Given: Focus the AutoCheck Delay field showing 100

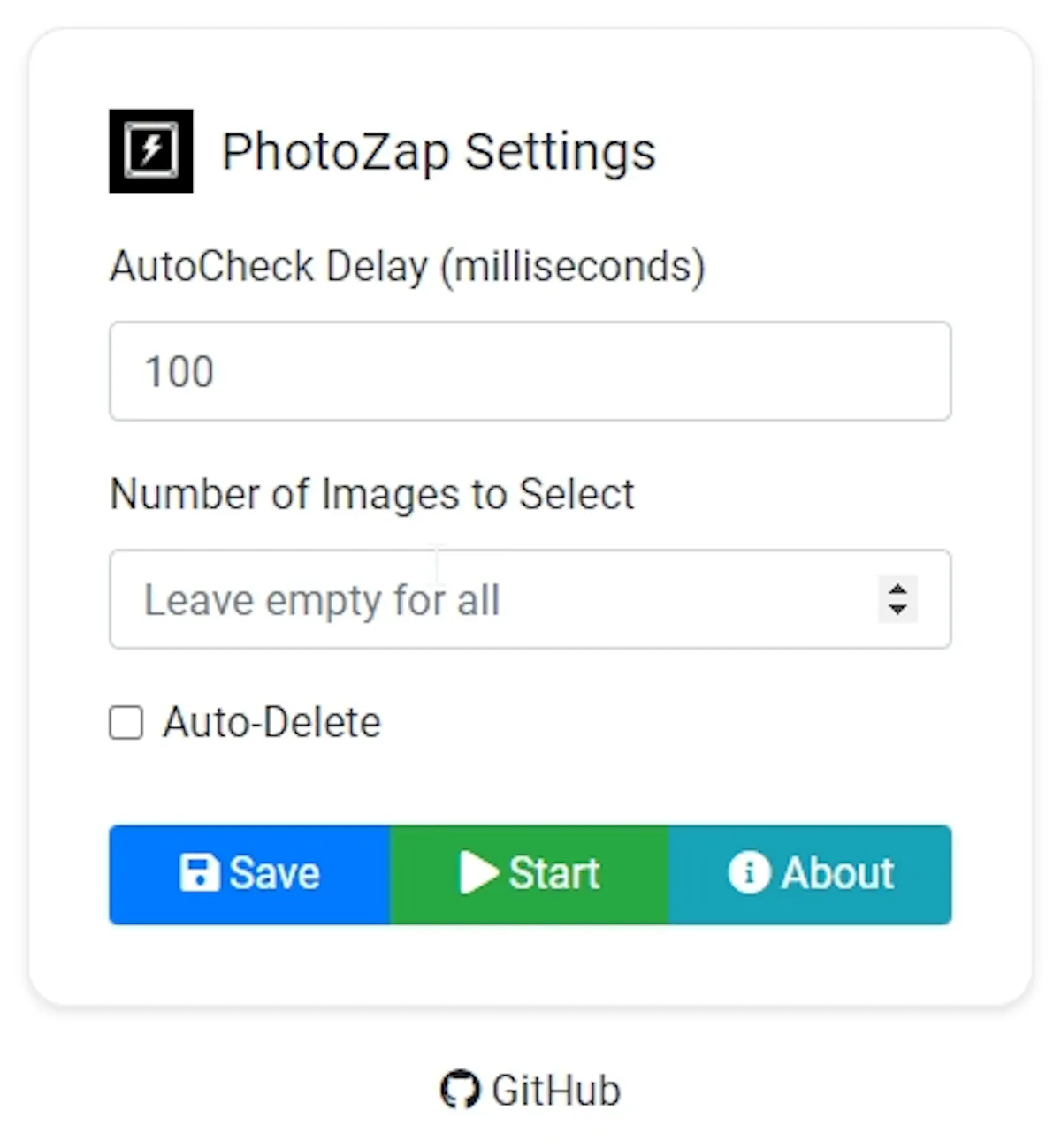Looking at the screenshot, I should click(x=530, y=371).
